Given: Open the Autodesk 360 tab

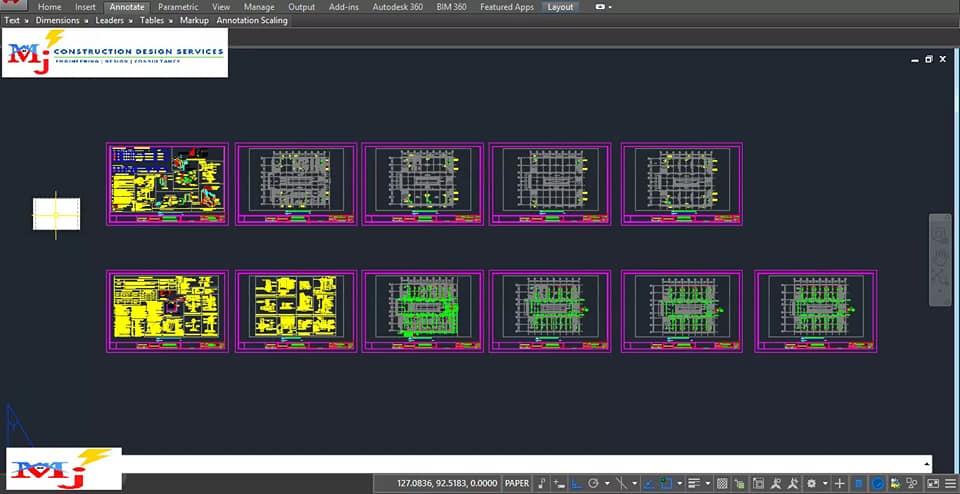Looking at the screenshot, I should coord(398,7).
